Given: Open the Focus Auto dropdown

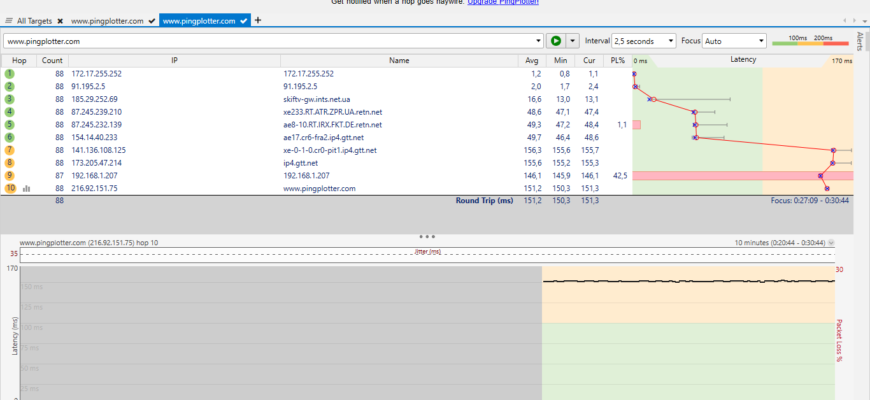Looking at the screenshot, I should (734, 41).
